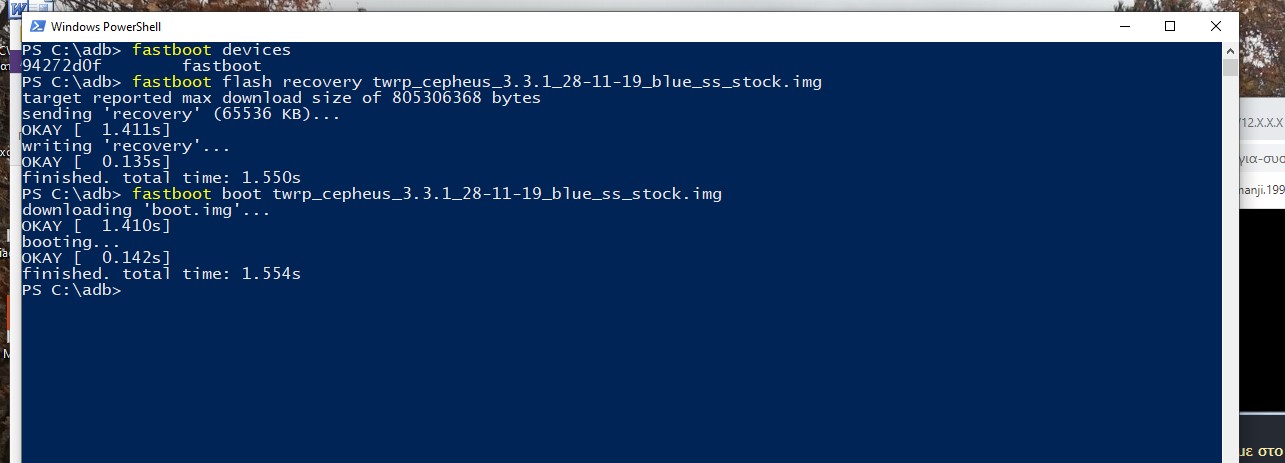Screen dimensions: 1285x463
Task: Click the "writing 'recovery'..." output line
Action: tap(126, 146)
